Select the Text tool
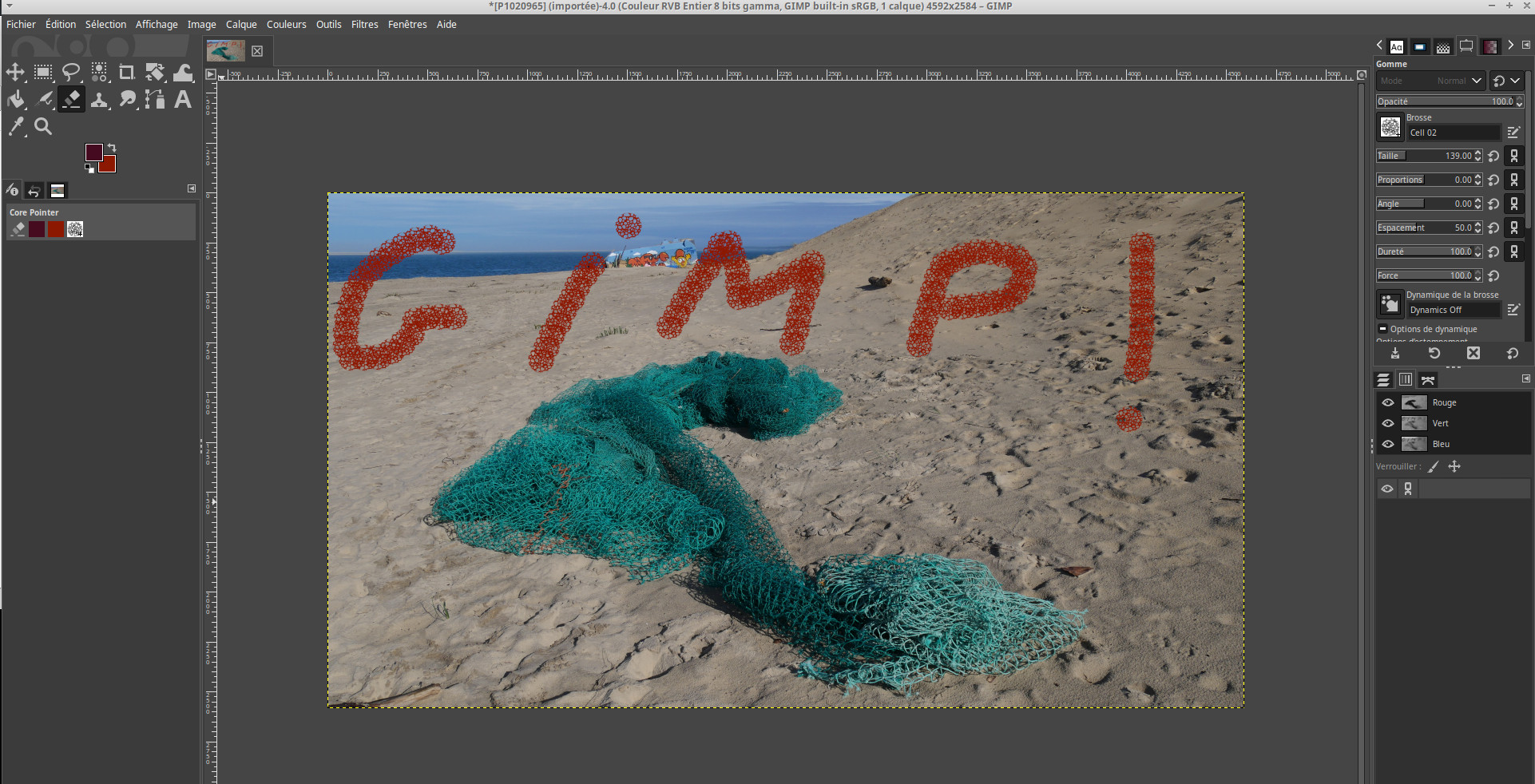Image resolution: width=1535 pixels, height=784 pixels. coord(183,100)
